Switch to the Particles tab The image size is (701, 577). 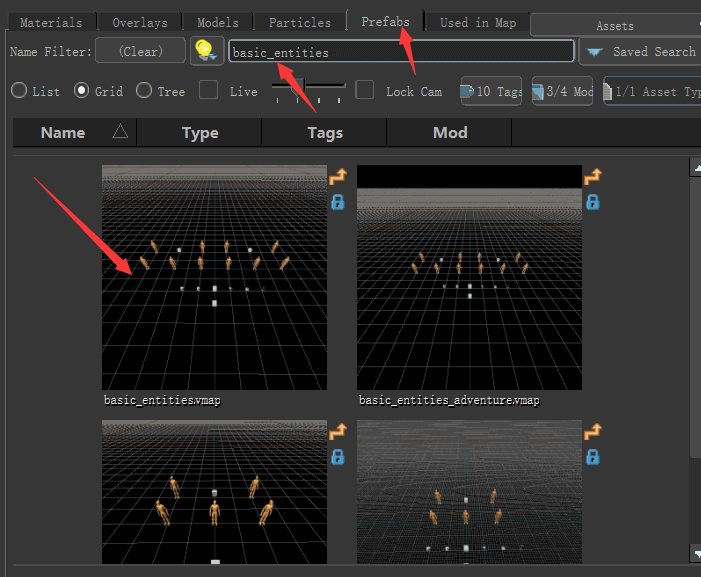[x=300, y=22]
